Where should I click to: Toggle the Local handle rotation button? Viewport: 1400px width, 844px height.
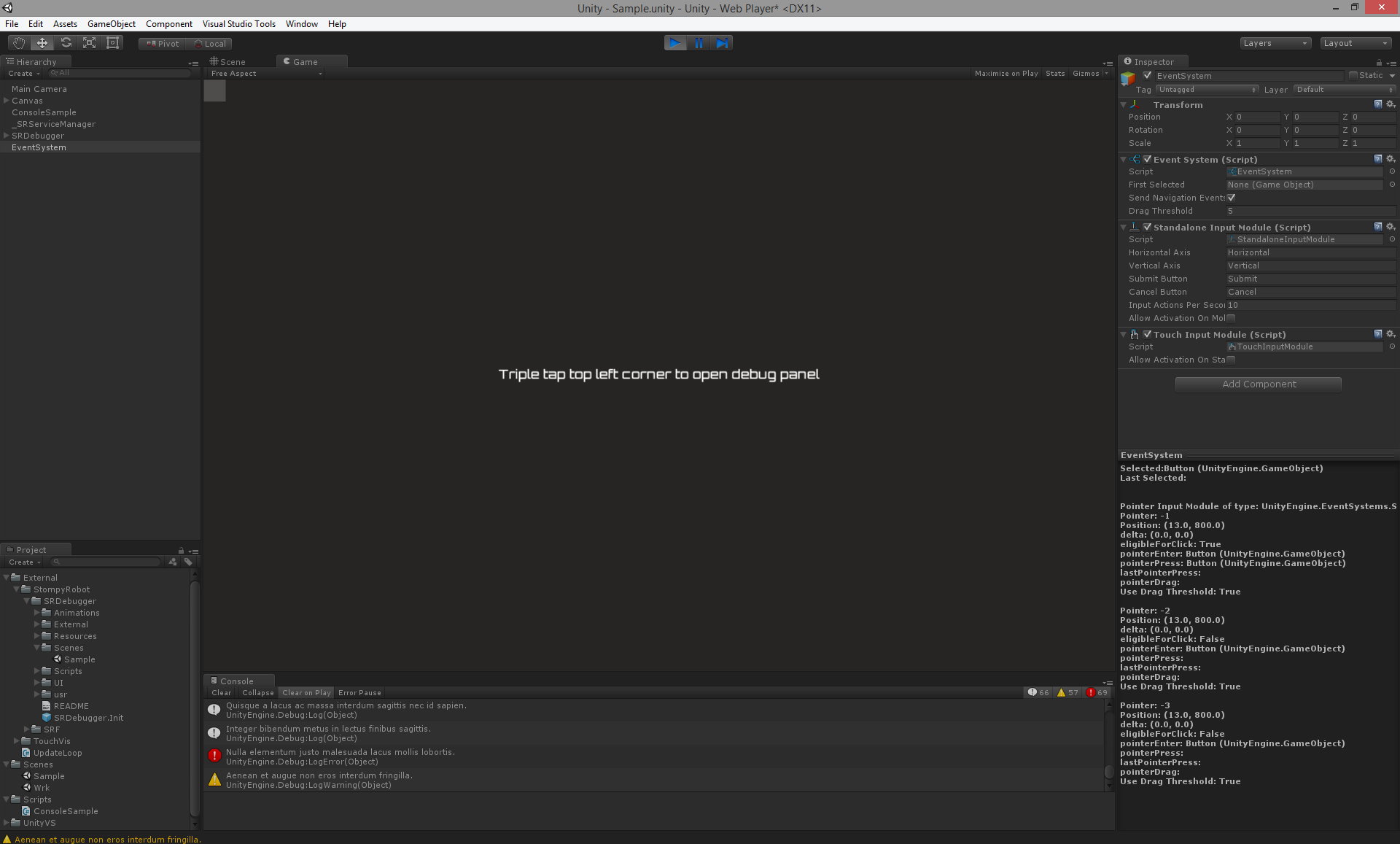(209, 44)
